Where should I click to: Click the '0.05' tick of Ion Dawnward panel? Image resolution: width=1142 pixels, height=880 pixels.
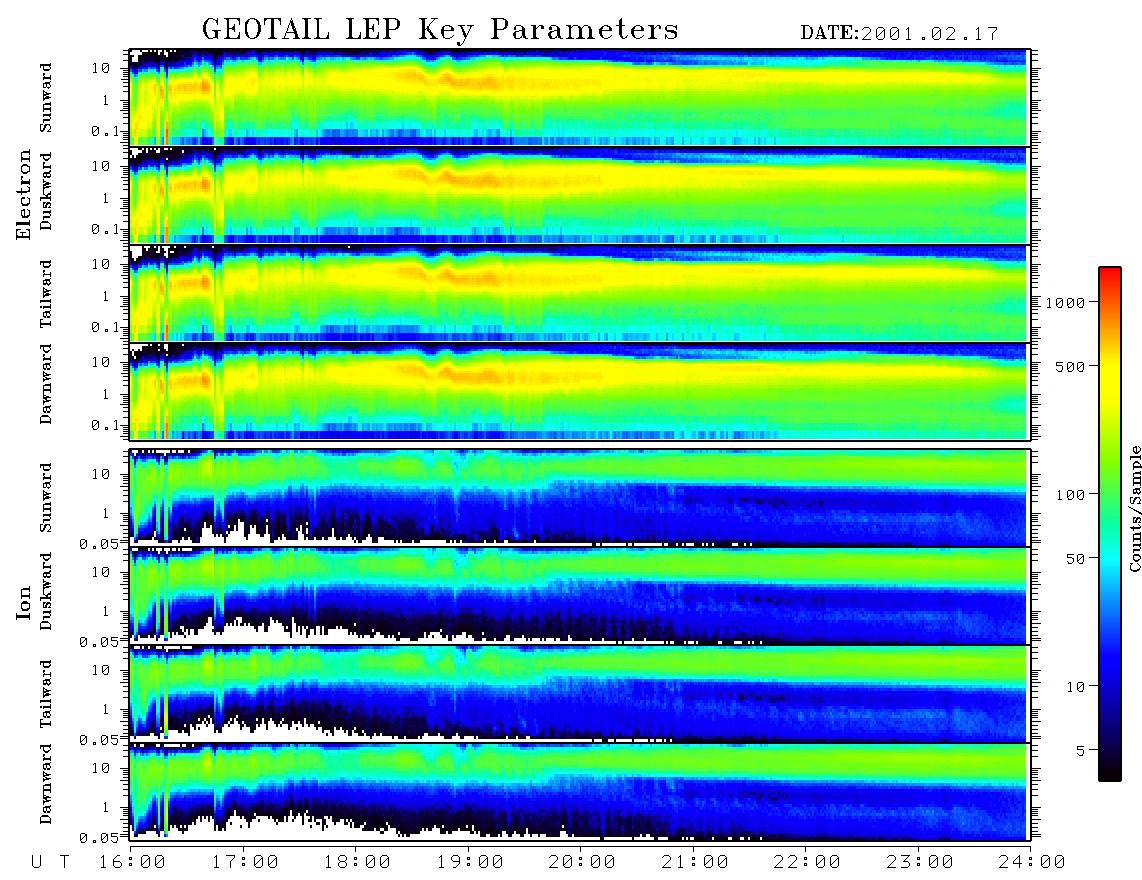[x=99, y=838]
